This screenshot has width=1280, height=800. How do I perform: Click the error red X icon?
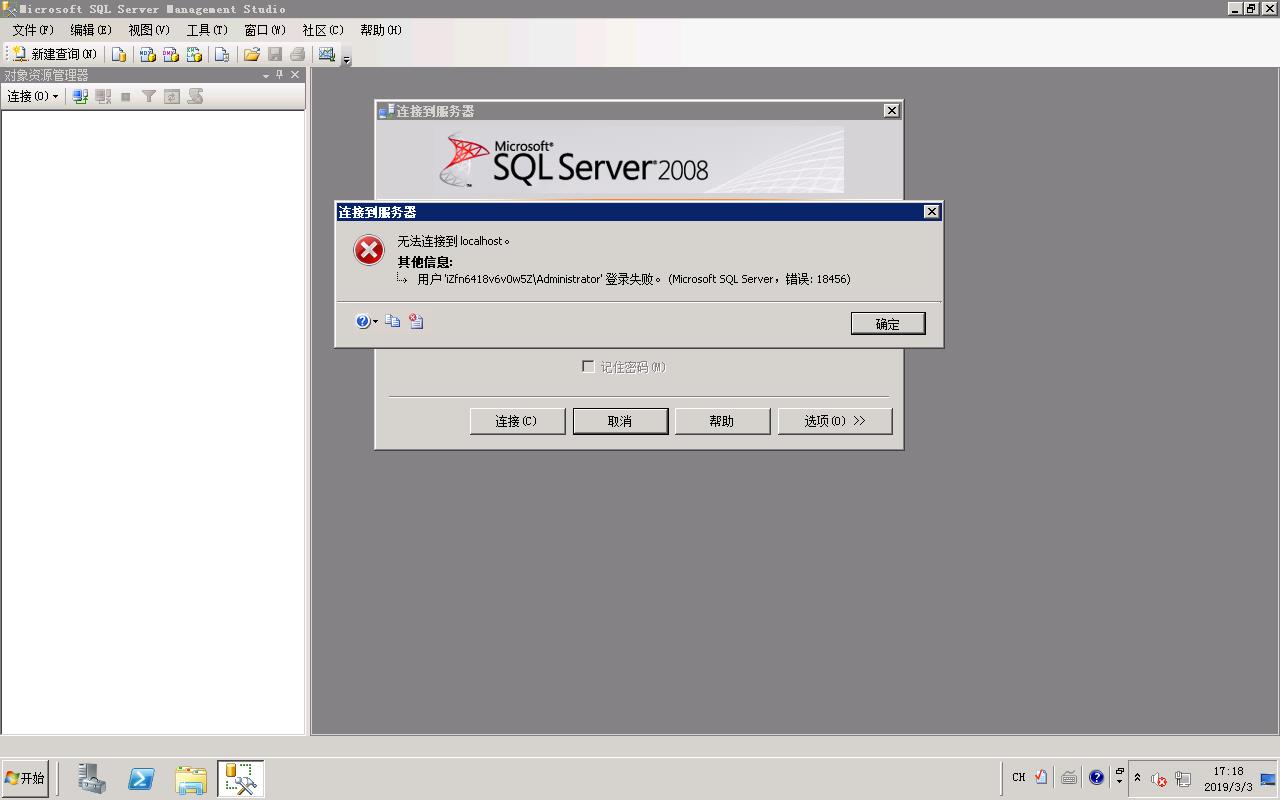(369, 250)
